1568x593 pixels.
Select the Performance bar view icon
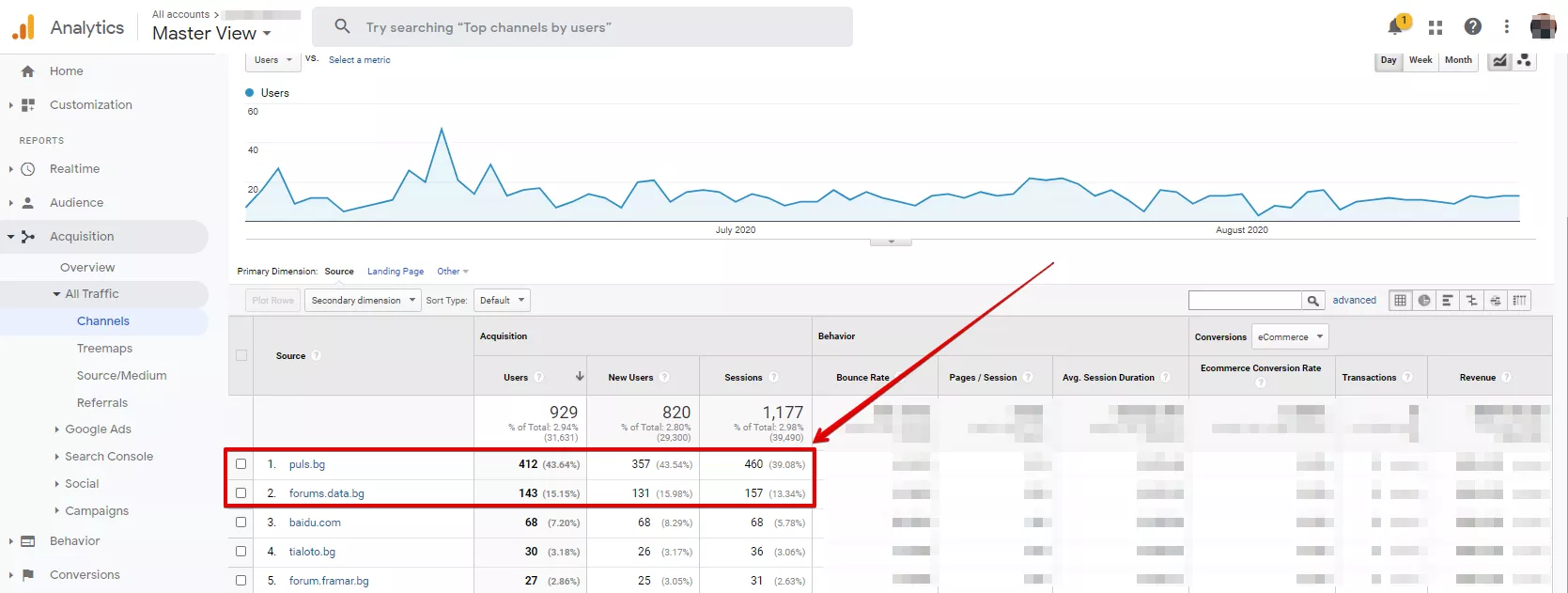click(1448, 300)
